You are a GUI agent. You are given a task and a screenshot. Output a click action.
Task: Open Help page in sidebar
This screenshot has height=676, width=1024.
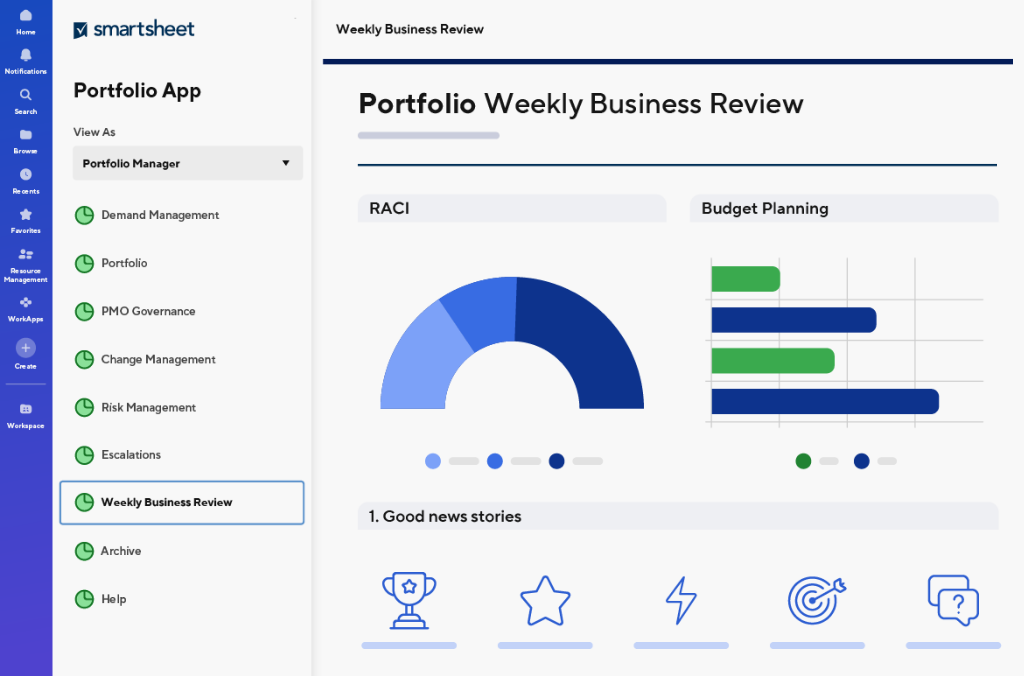114,599
